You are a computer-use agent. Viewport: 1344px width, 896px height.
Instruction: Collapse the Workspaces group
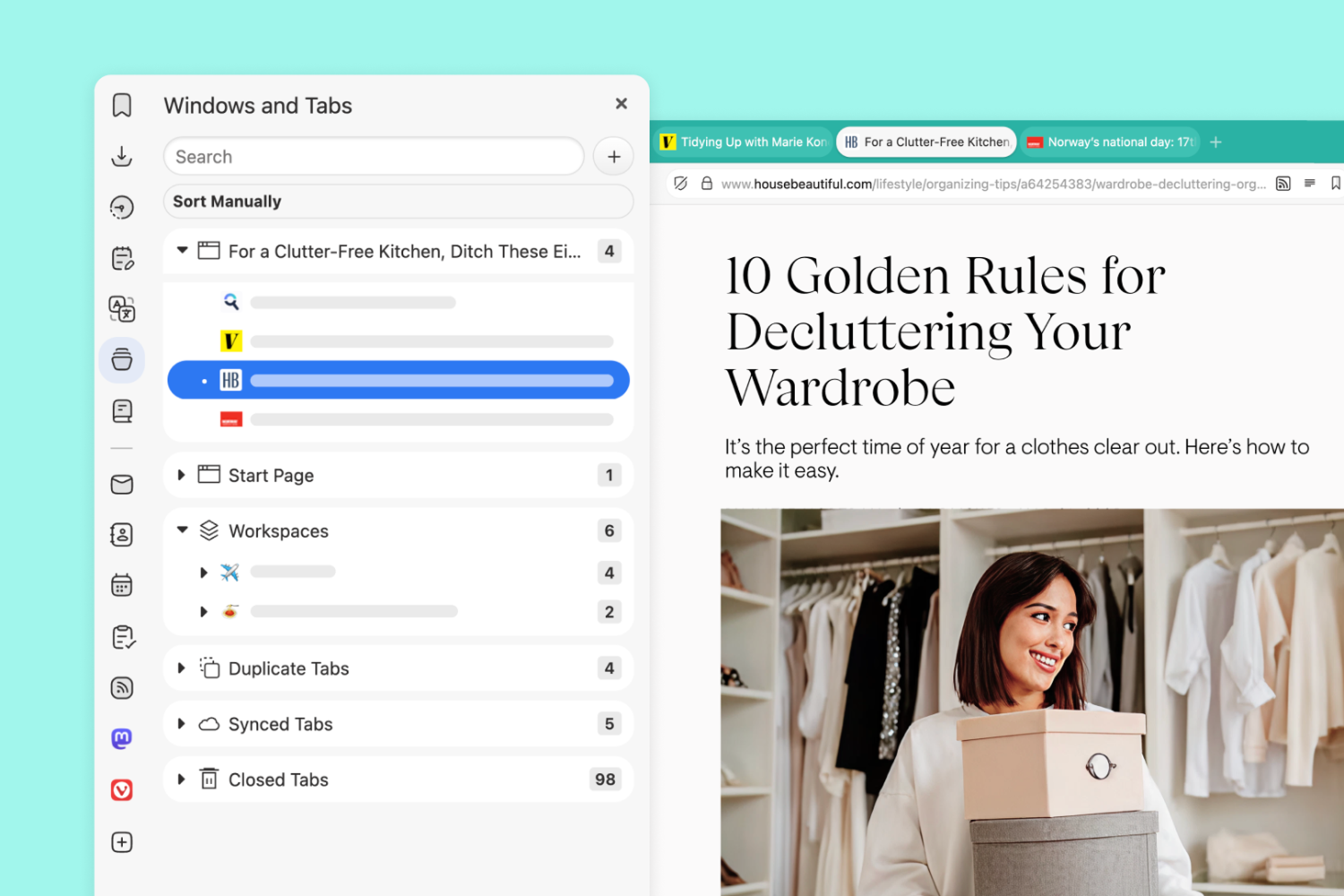182,530
